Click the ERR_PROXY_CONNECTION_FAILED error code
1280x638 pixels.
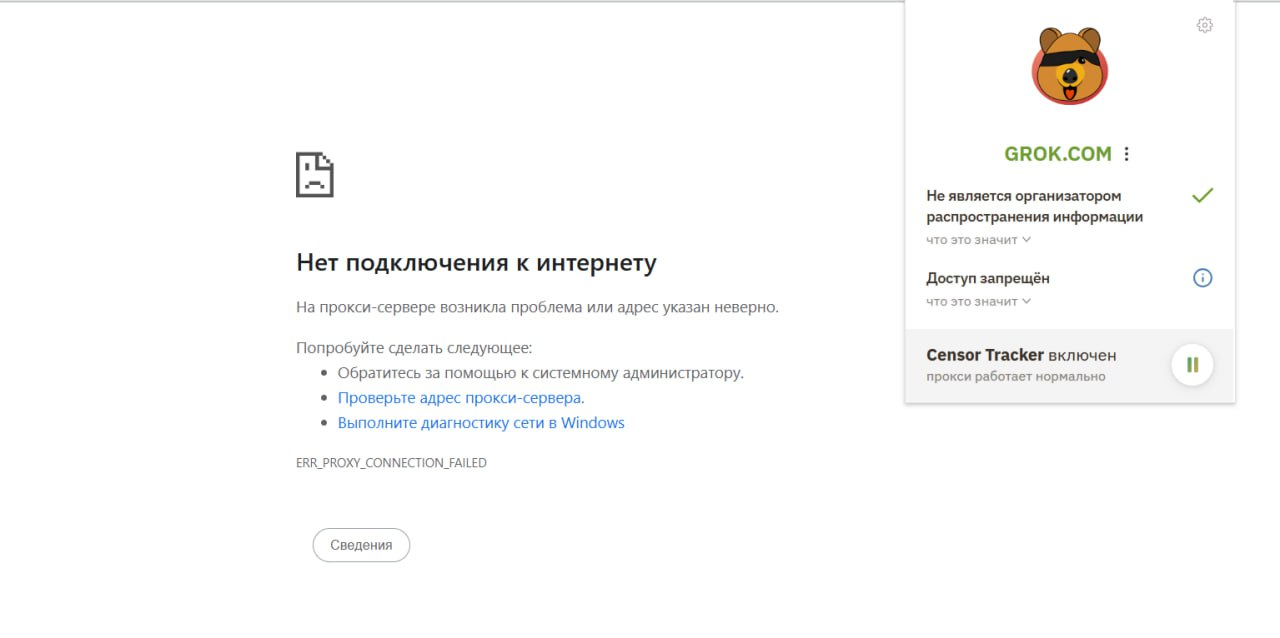pos(391,463)
